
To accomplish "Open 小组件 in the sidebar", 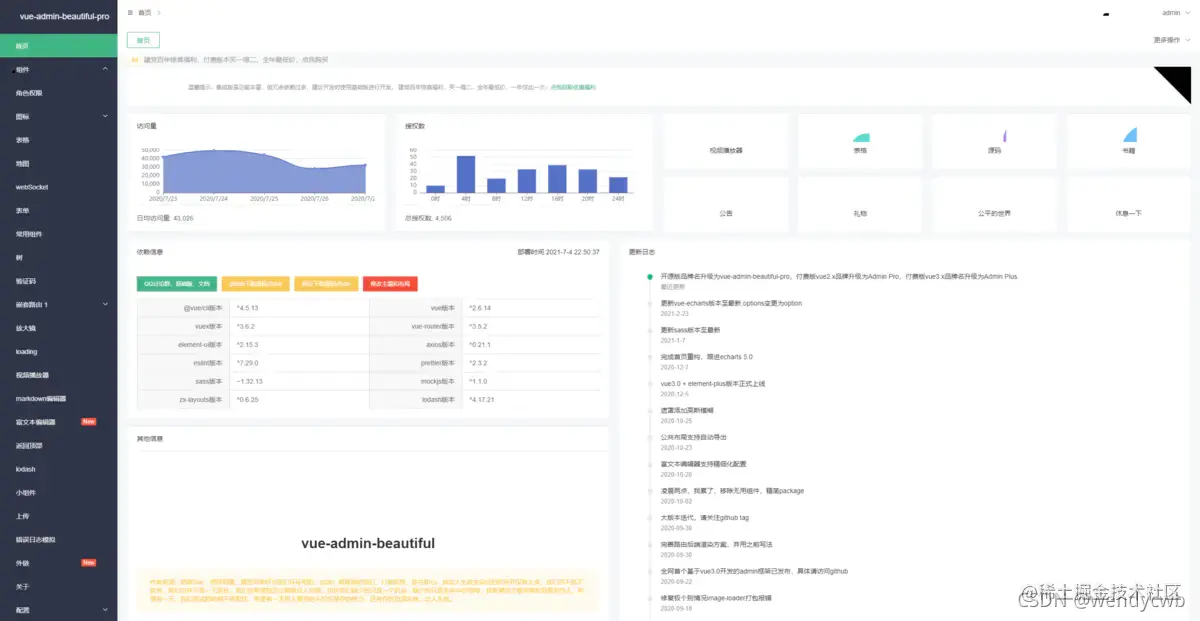I will pyautogui.click(x=58, y=492).
